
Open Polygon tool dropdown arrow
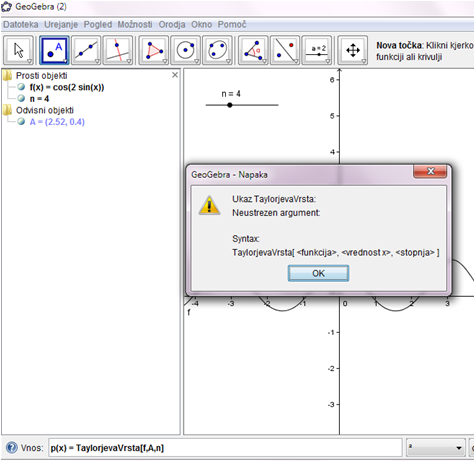click(165, 61)
